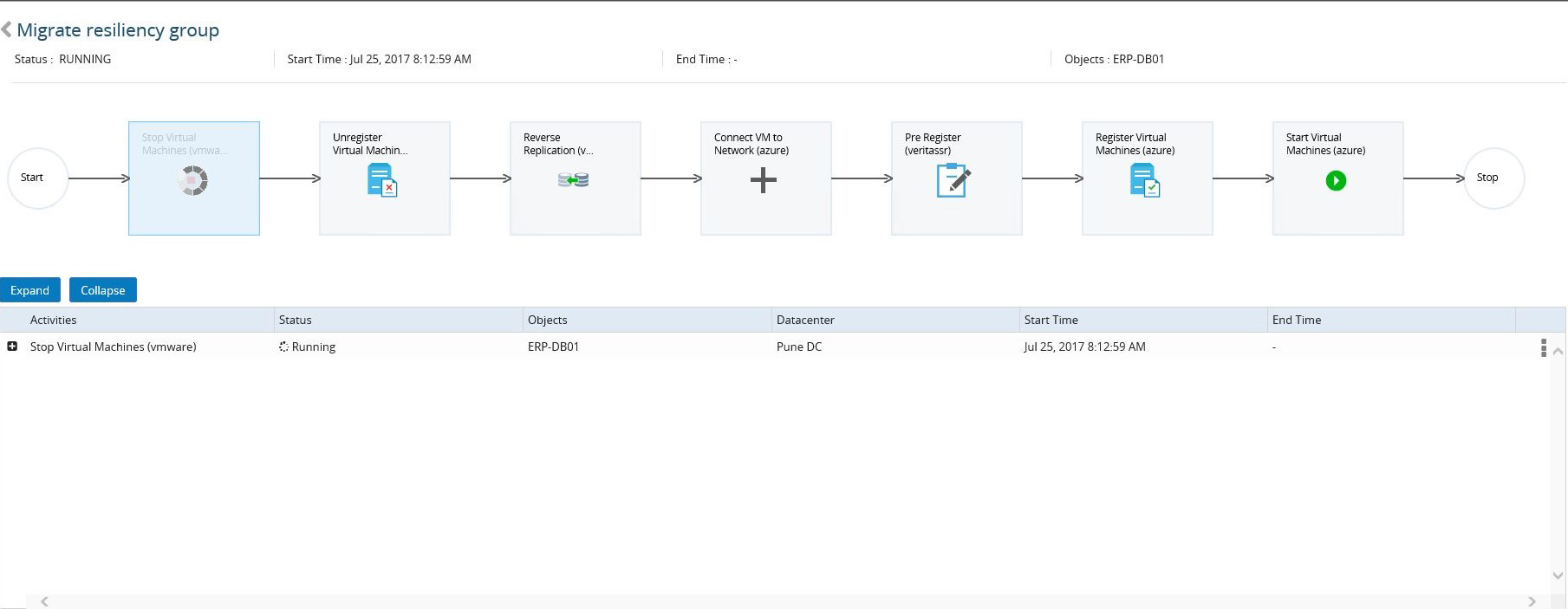Click the green play icon in Start Virtual Machines
This screenshot has width=1568, height=609.
point(1336,180)
